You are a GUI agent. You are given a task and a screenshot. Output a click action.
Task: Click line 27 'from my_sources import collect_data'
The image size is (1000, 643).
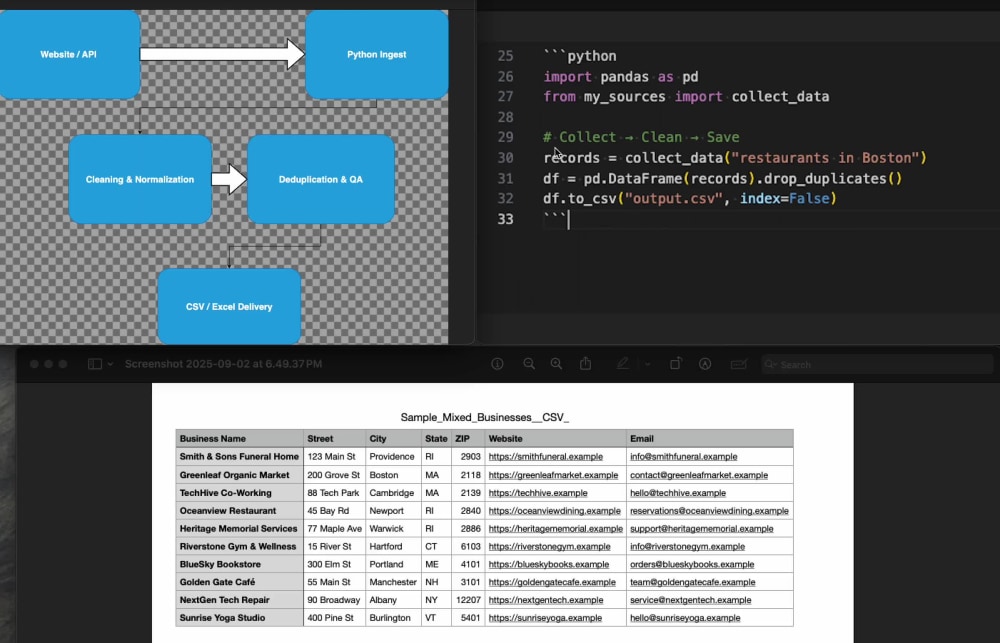[x=686, y=96]
